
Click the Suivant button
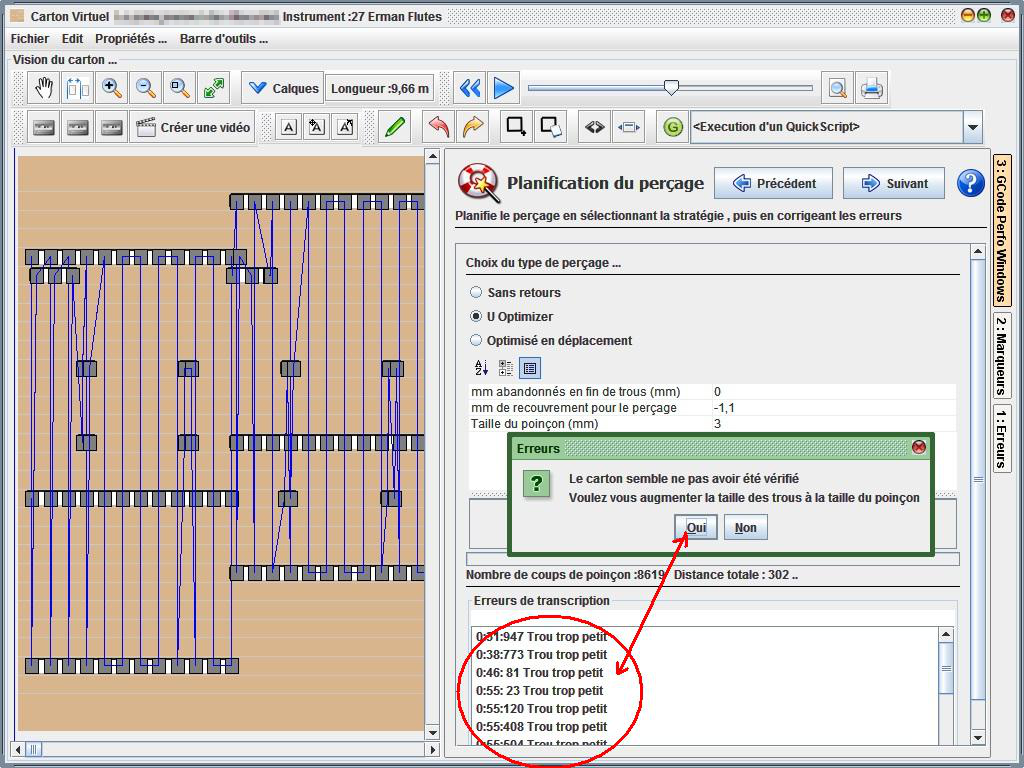pos(894,183)
